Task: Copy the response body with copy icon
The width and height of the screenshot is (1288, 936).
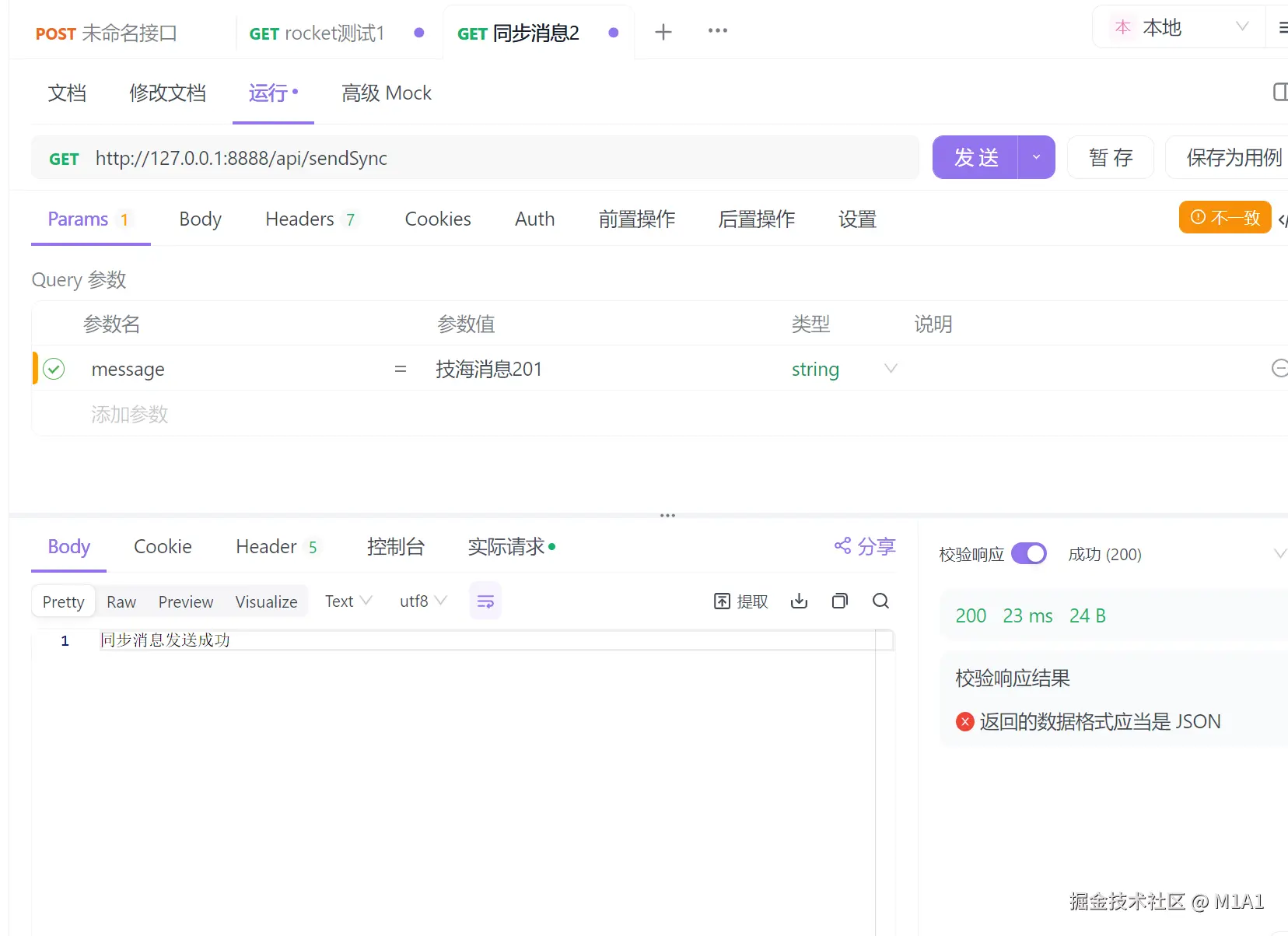Action: 840,601
